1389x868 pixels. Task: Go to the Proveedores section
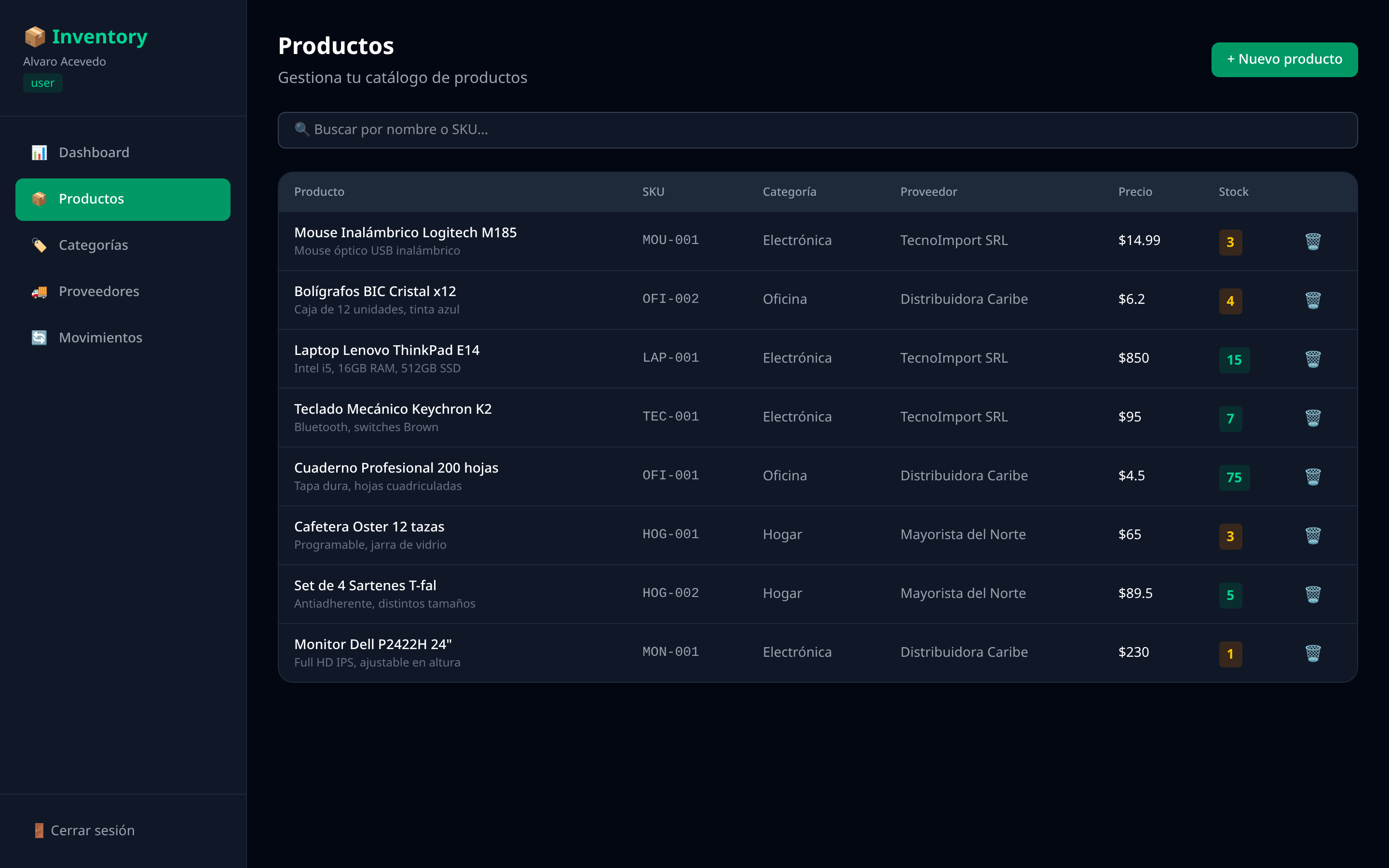(x=123, y=292)
